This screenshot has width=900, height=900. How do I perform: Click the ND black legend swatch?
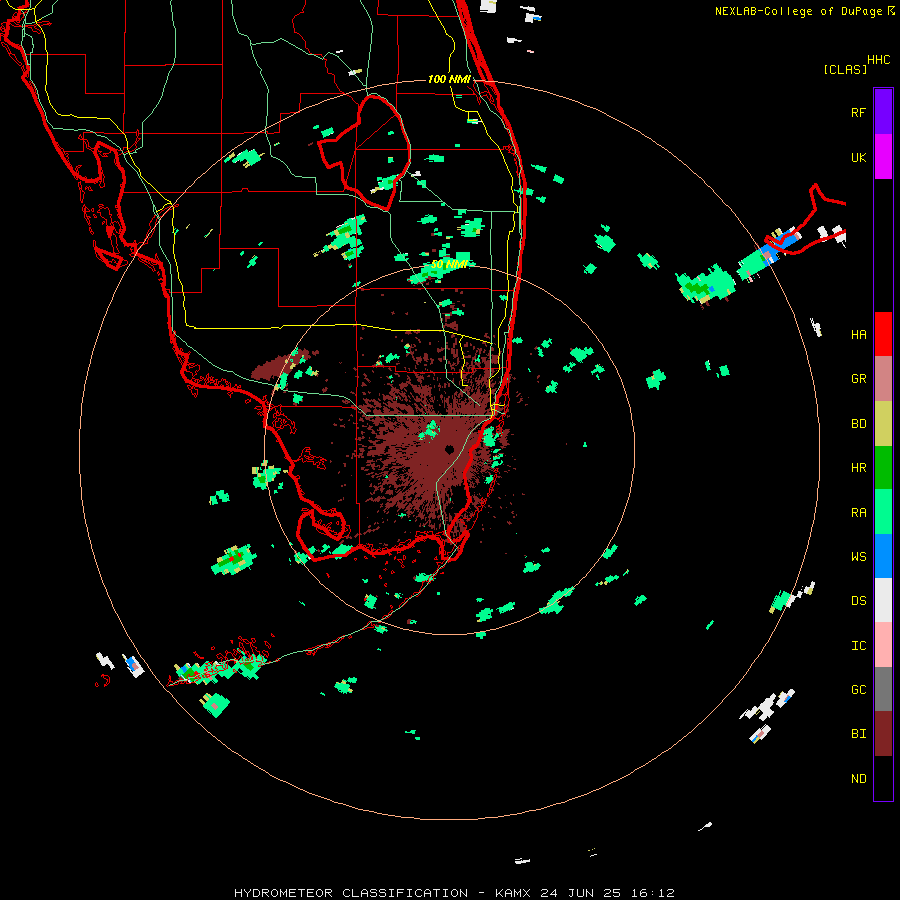[x=883, y=778]
